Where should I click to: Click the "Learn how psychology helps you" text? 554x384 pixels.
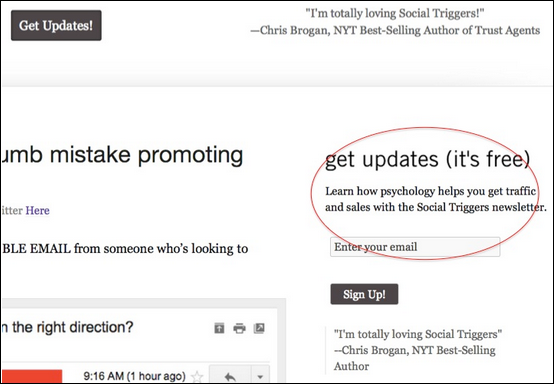coord(406,191)
